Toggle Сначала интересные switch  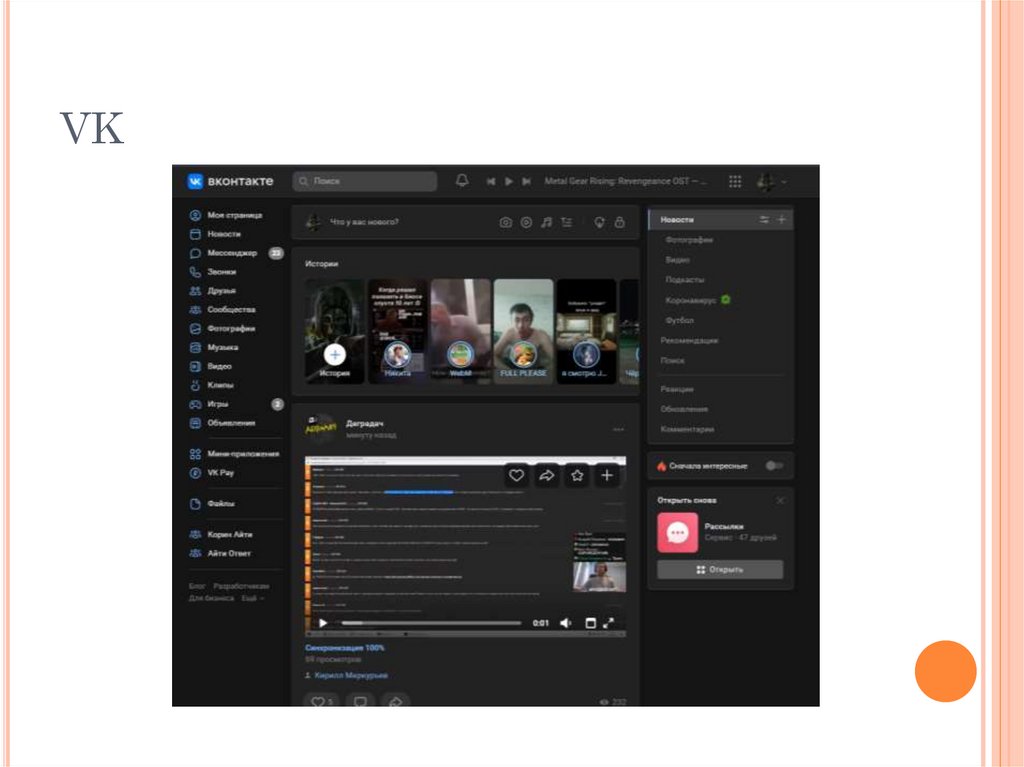[774, 466]
